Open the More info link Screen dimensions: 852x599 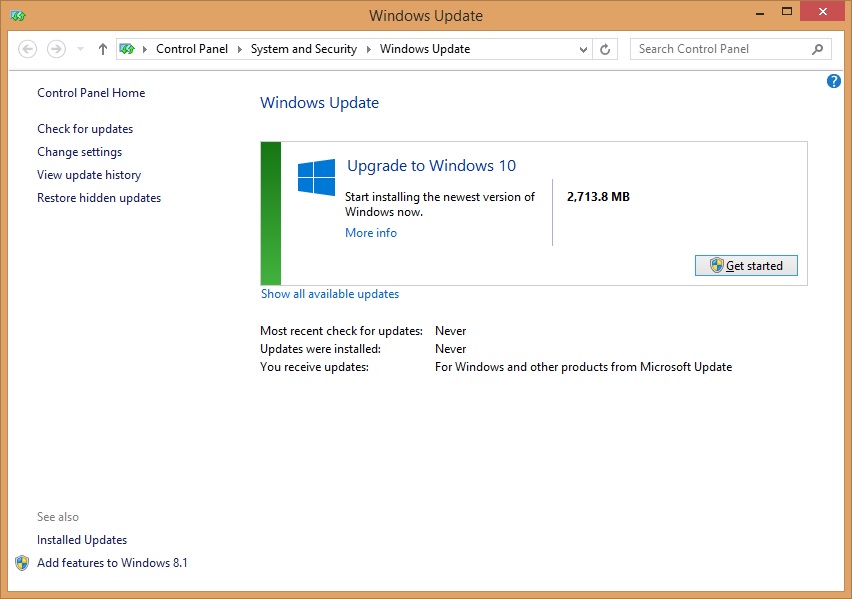(x=371, y=233)
